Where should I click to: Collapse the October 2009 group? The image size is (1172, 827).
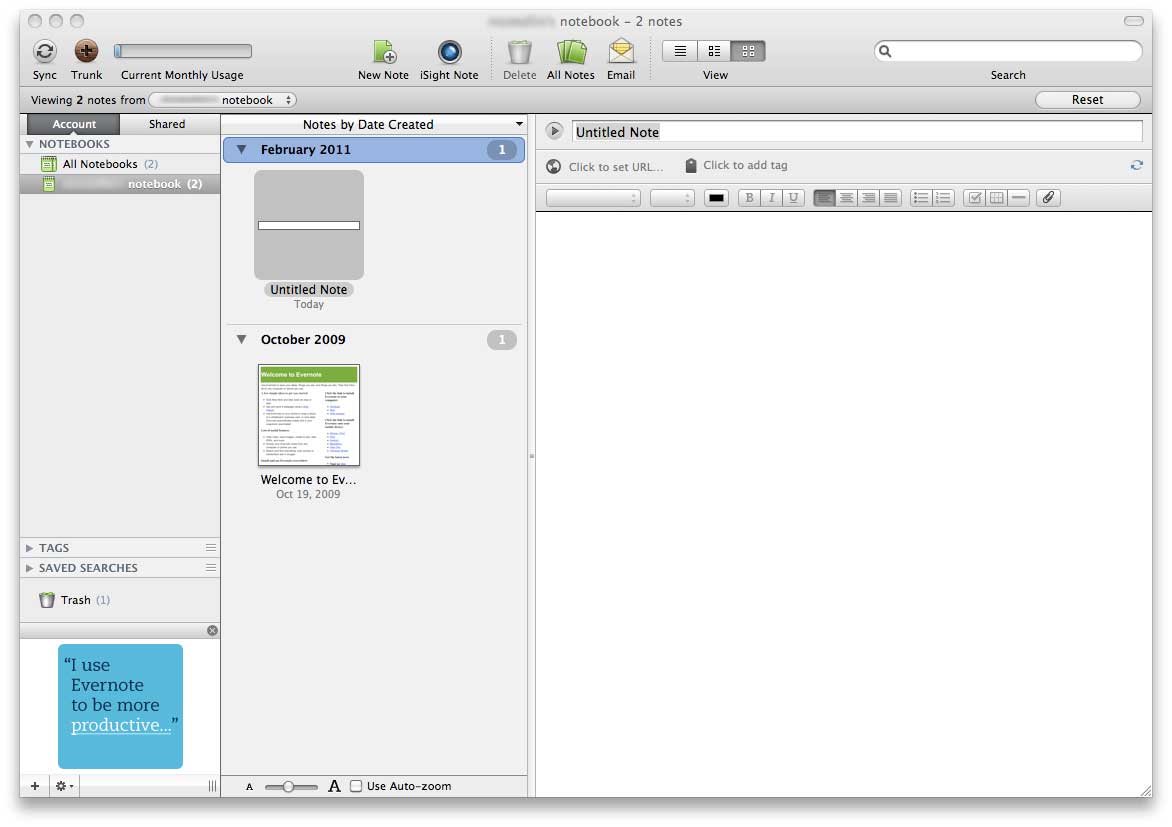click(241, 339)
